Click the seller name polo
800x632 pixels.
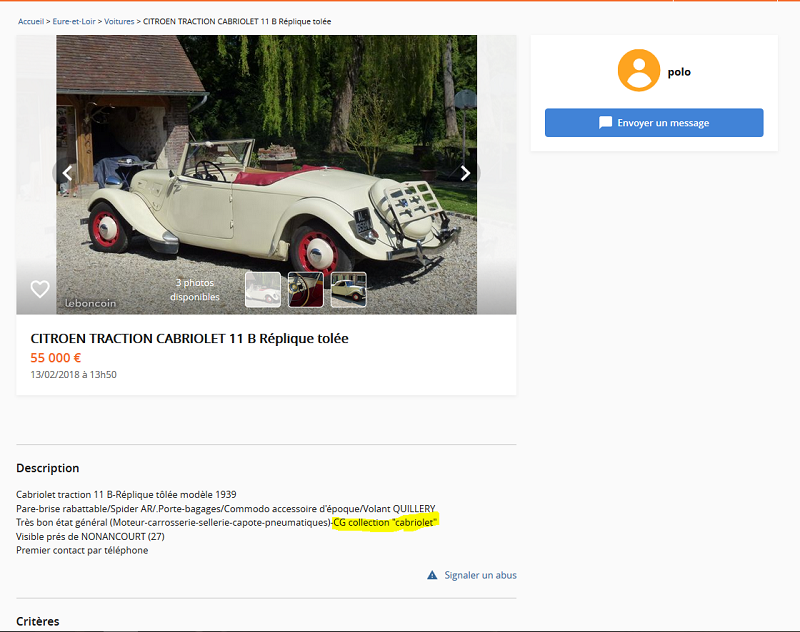pos(679,72)
